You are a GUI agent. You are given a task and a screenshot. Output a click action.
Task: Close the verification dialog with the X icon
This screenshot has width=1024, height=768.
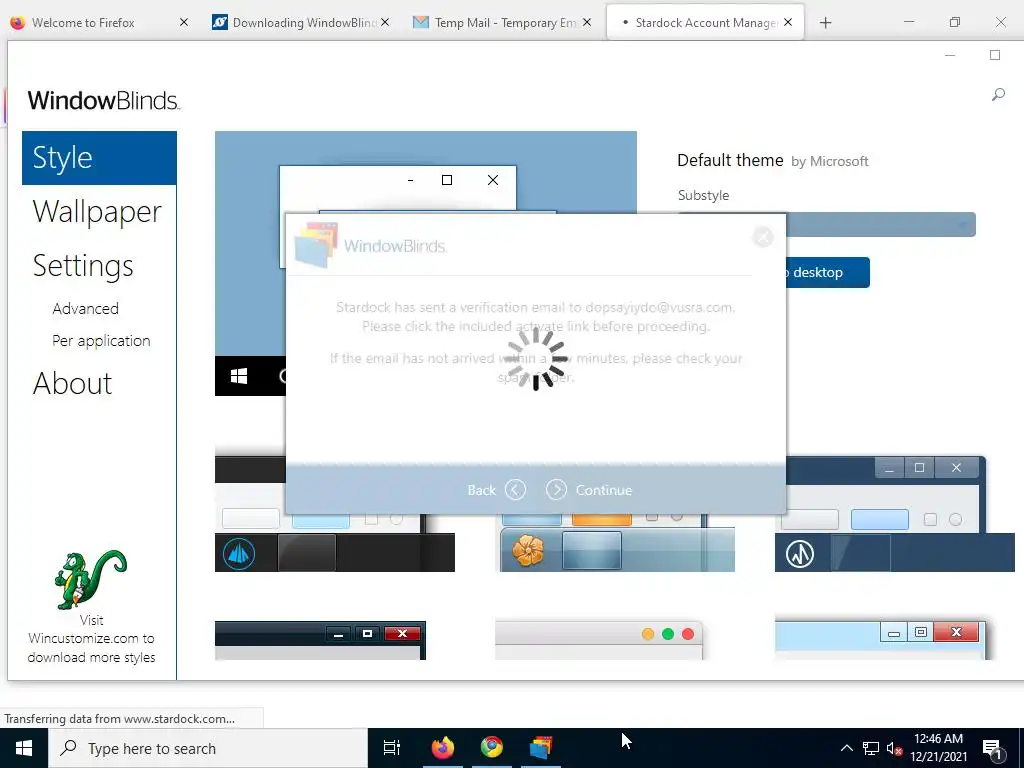[763, 236]
